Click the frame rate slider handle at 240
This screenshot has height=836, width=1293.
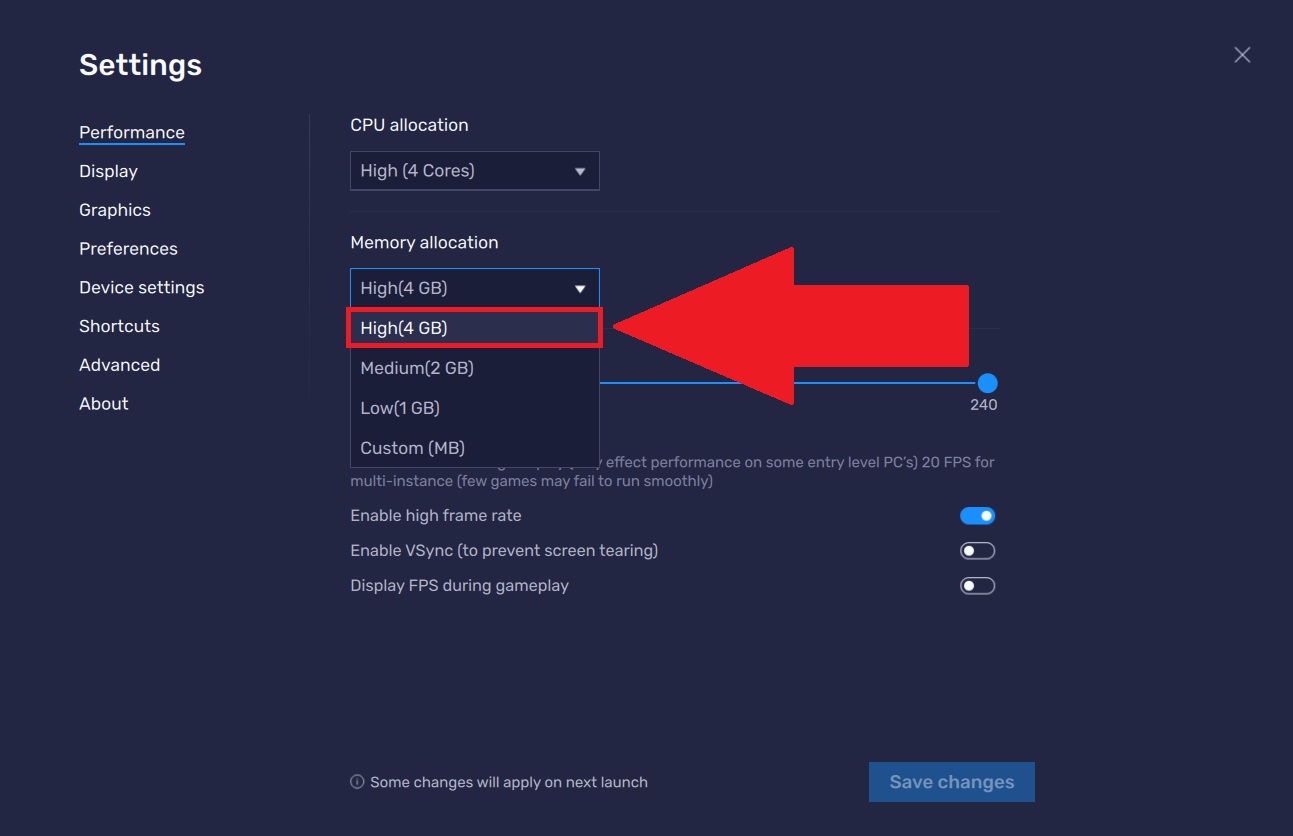pos(987,383)
